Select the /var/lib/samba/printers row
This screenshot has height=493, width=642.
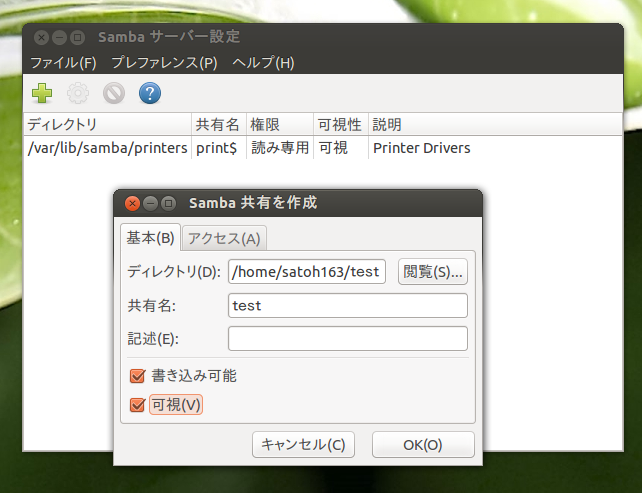[x=323, y=148]
